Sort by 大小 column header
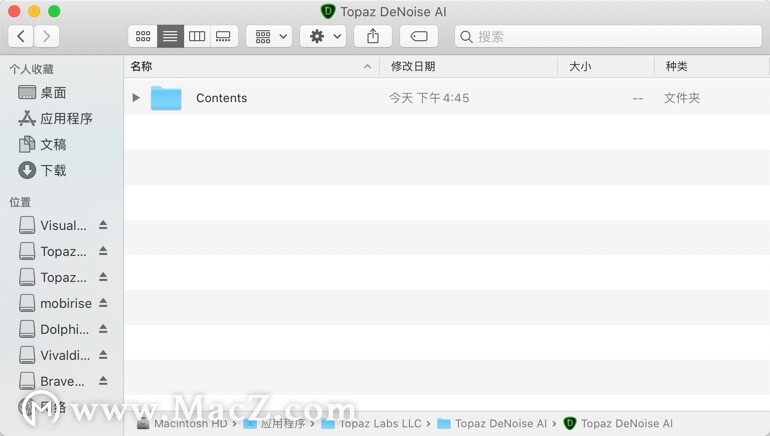Viewport: 770px width, 436px height. pos(606,66)
